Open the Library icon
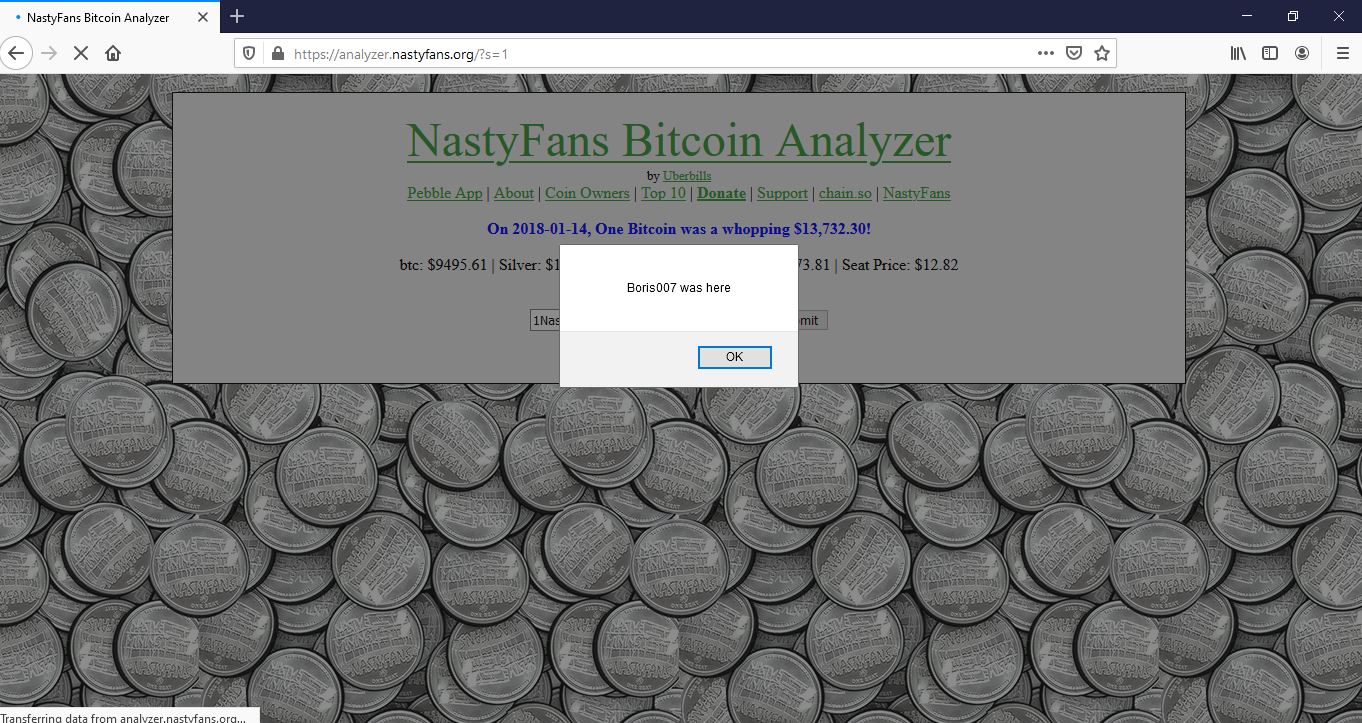The height and width of the screenshot is (723, 1362). pyautogui.click(x=1238, y=53)
